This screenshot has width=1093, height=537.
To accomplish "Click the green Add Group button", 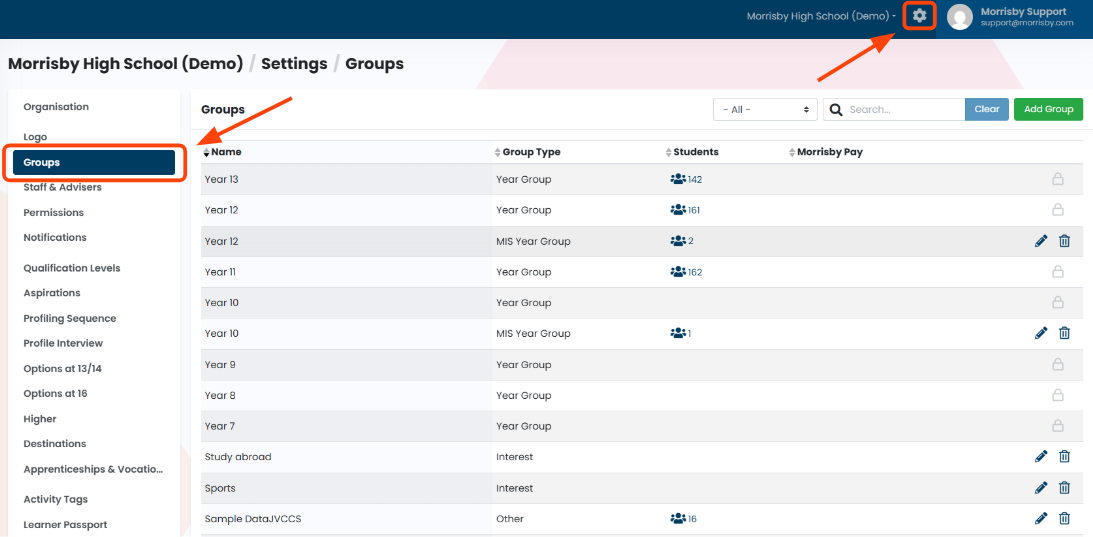I will pos(1048,109).
